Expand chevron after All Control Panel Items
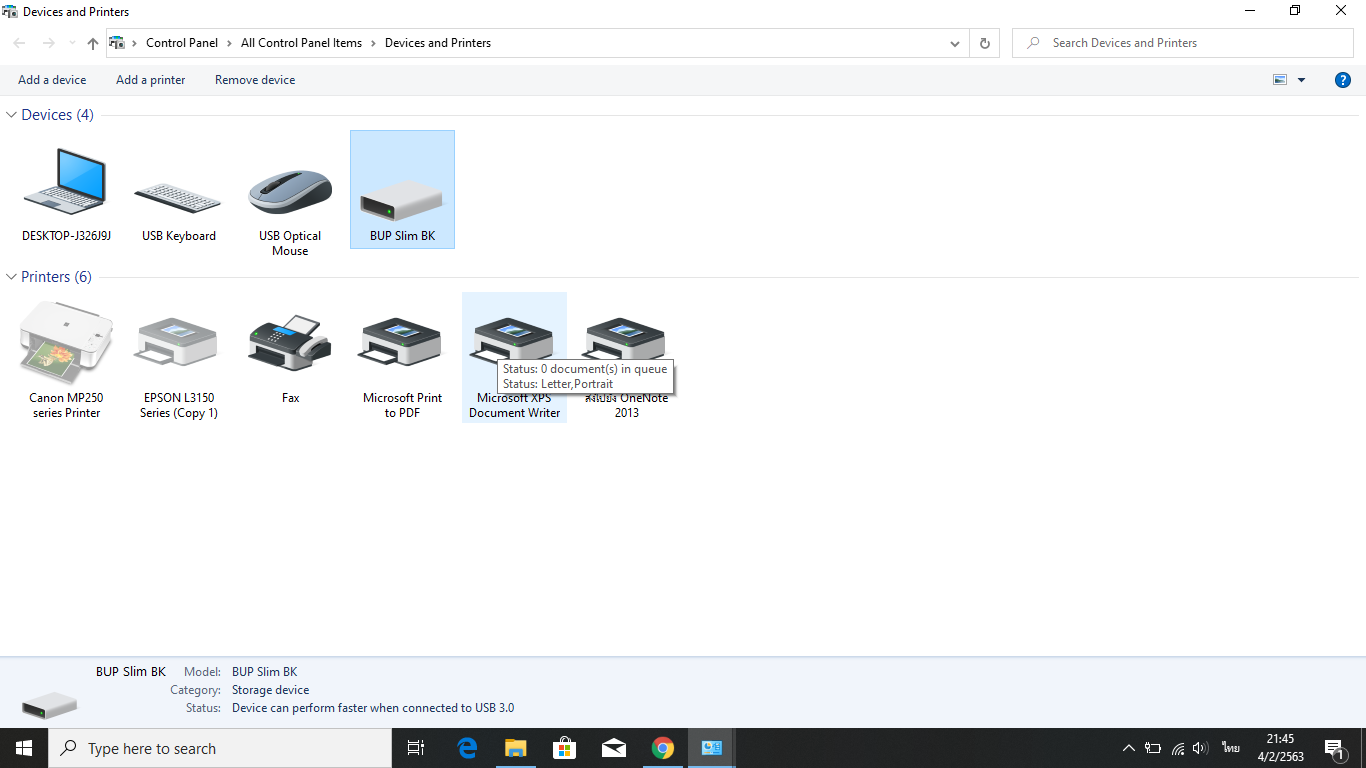The width and height of the screenshot is (1366, 768). 373,43
